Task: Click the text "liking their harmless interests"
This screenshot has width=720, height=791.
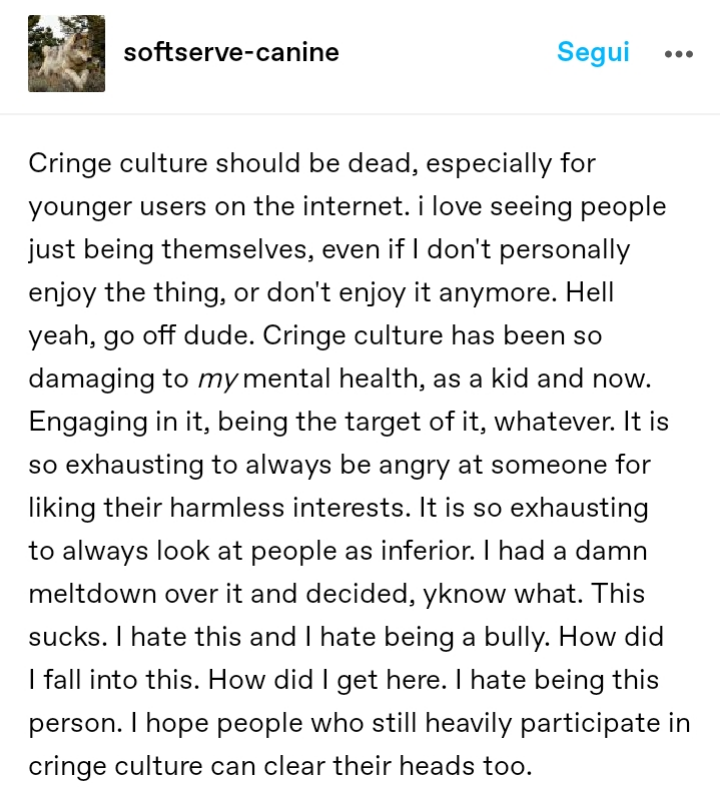Action: (x=217, y=508)
